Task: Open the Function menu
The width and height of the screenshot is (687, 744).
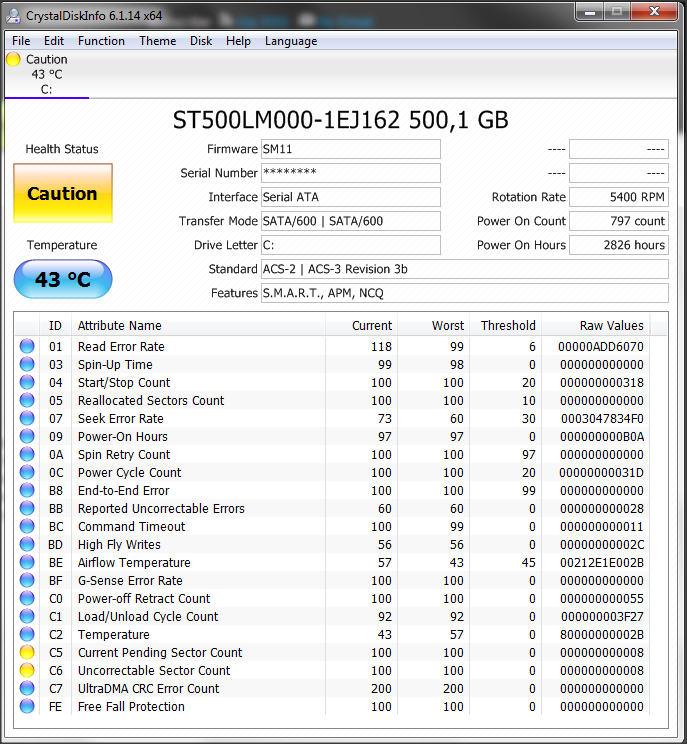Action: point(101,41)
